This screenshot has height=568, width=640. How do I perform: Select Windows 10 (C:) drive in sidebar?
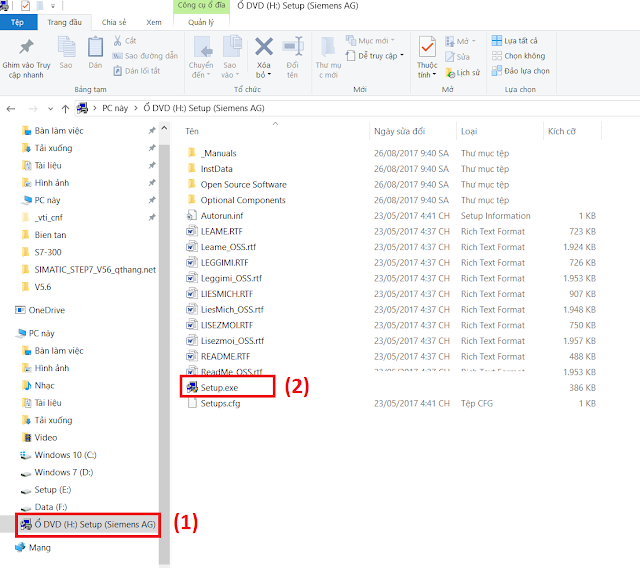click(x=65, y=455)
